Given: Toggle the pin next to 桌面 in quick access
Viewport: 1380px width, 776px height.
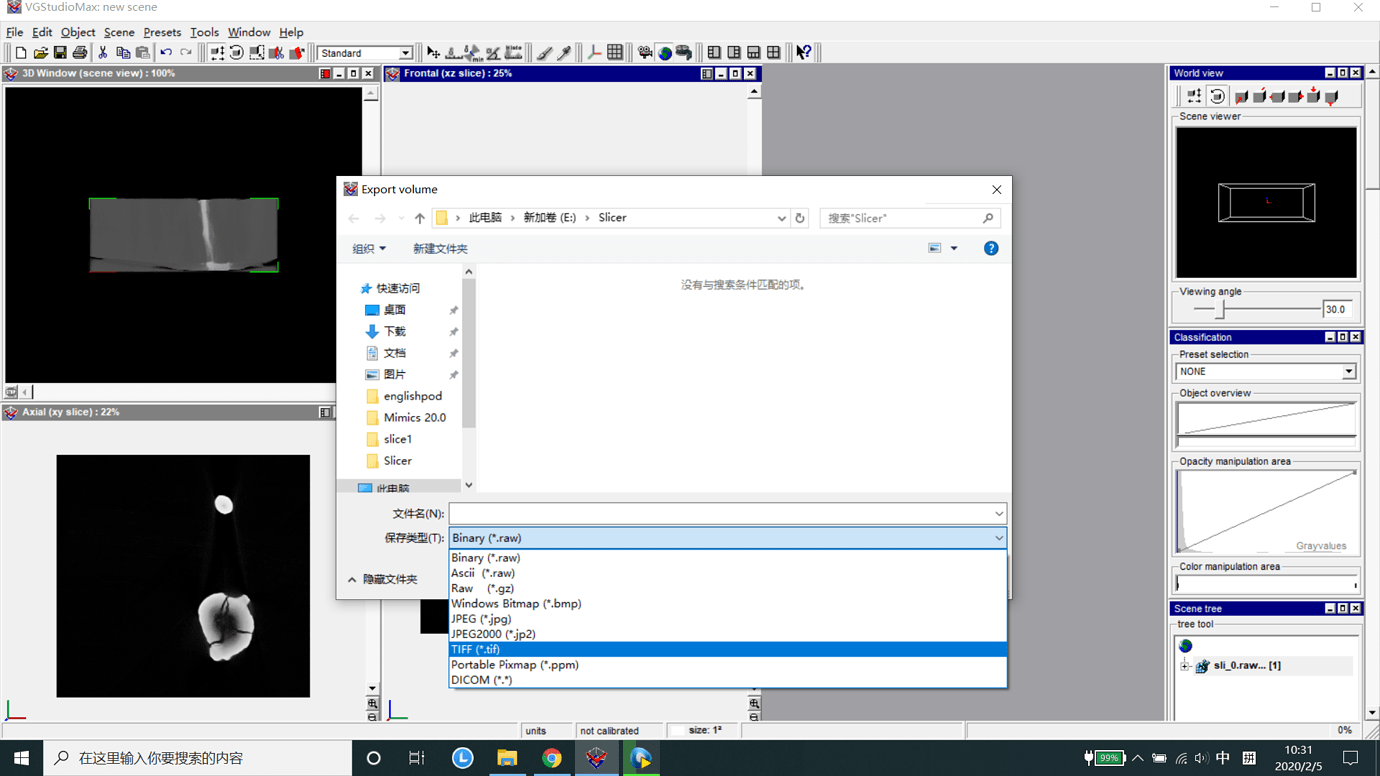Looking at the screenshot, I should (453, 310).
